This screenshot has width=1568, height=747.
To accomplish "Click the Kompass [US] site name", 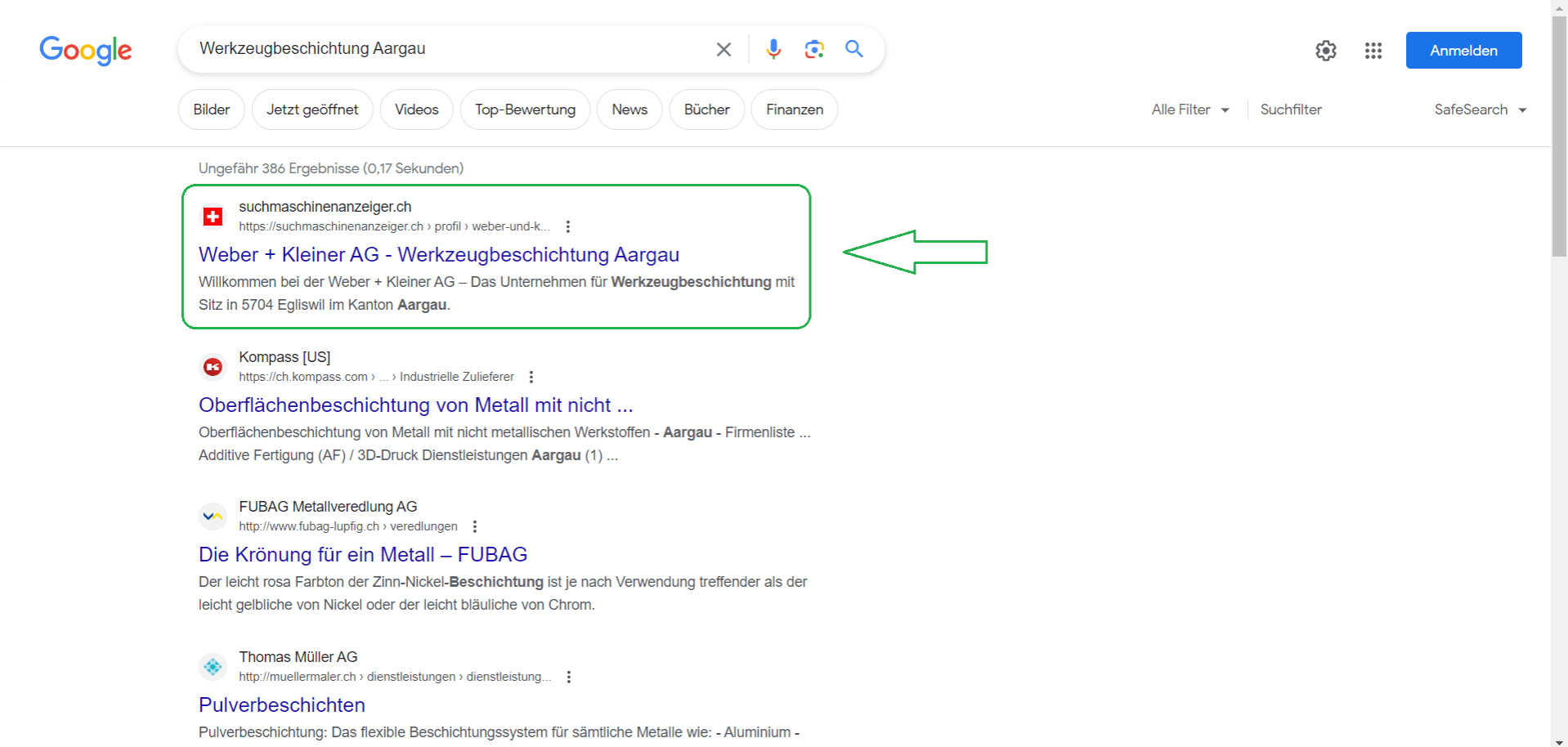I will (284, 357).
